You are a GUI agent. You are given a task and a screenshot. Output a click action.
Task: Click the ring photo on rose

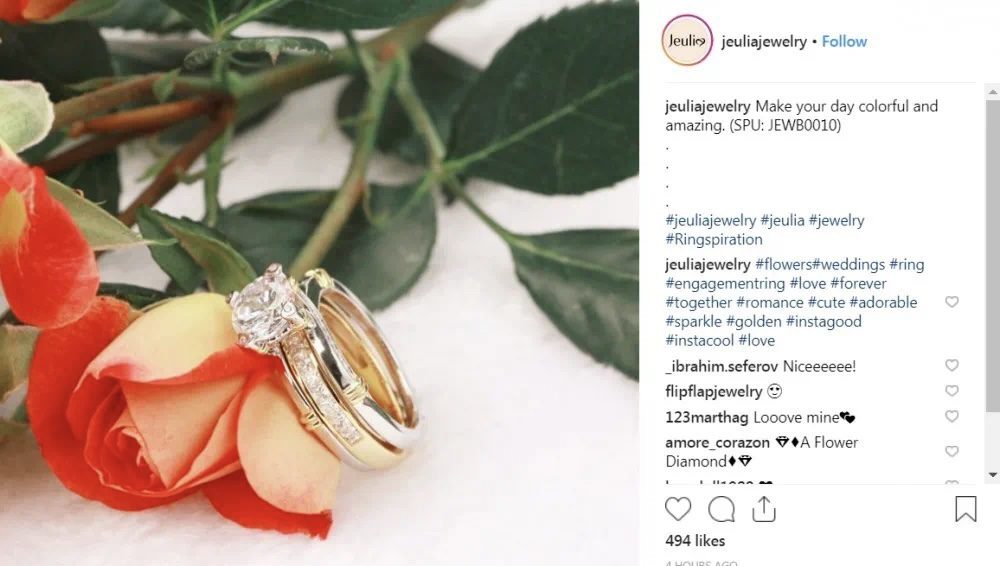319,283
